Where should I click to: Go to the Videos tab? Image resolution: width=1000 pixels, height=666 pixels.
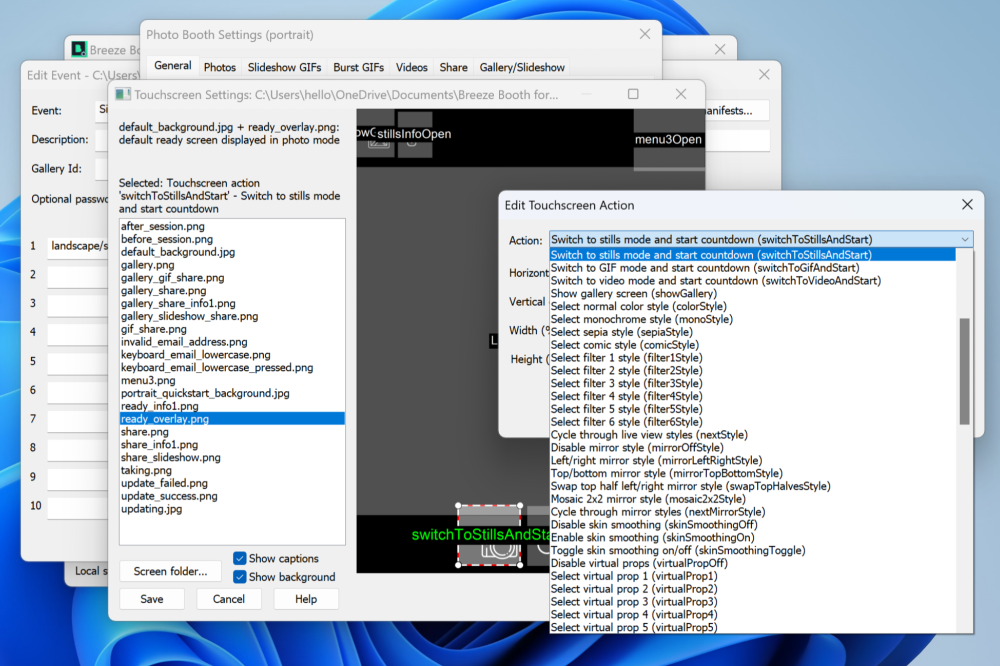411,67
